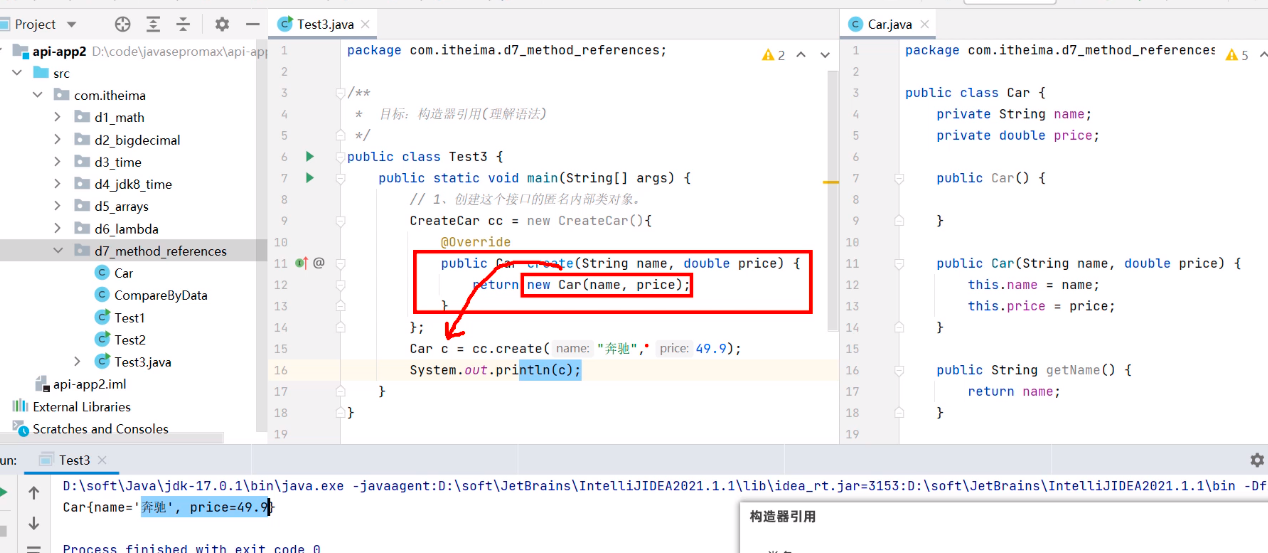Viewport: 1268px width, 553px height.
Task: Switch to the Car.java editor tab
Action: pos(890,24)
